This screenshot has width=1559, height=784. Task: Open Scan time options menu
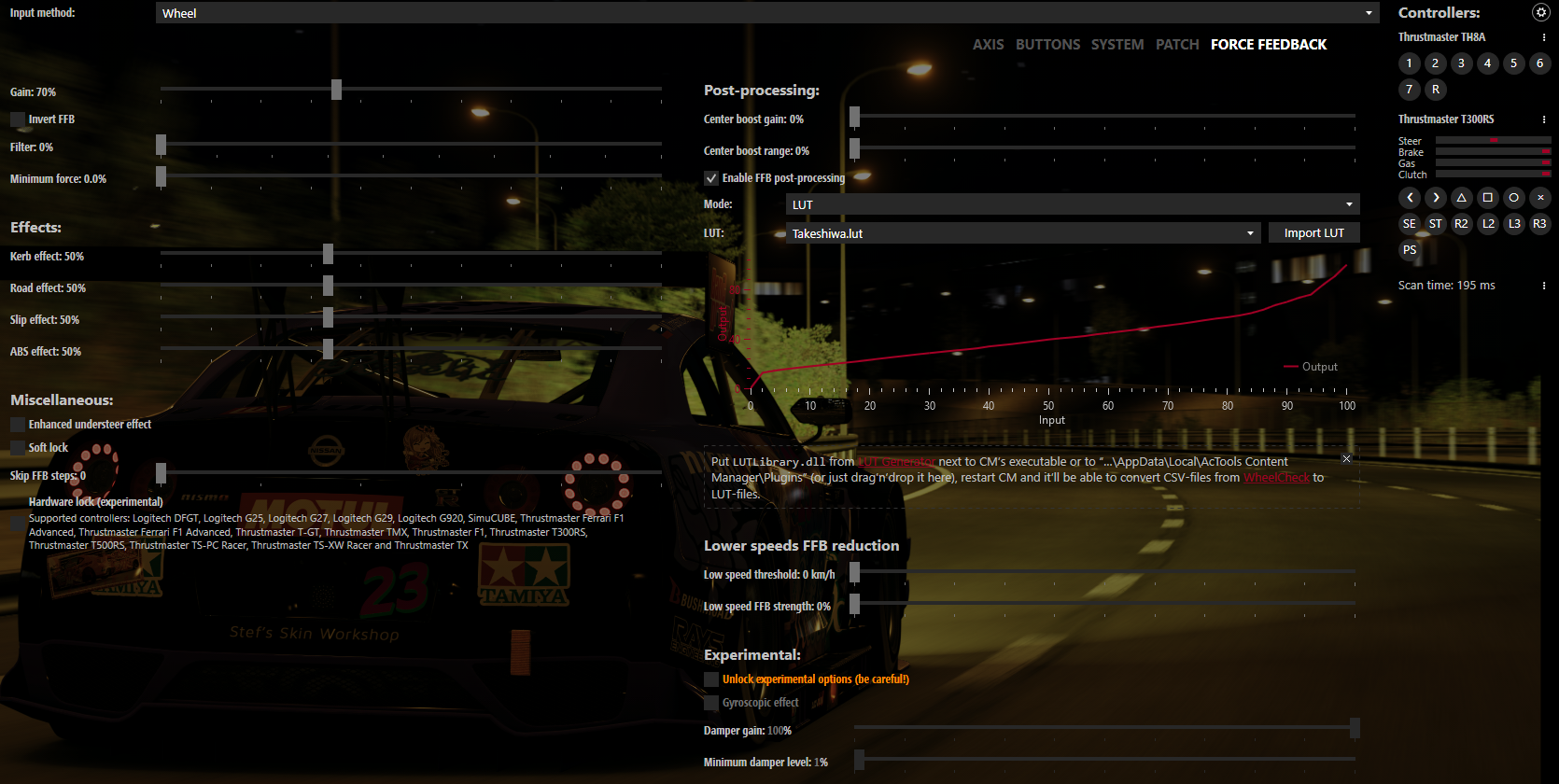pyautogui.click(x=1544, y=286)
